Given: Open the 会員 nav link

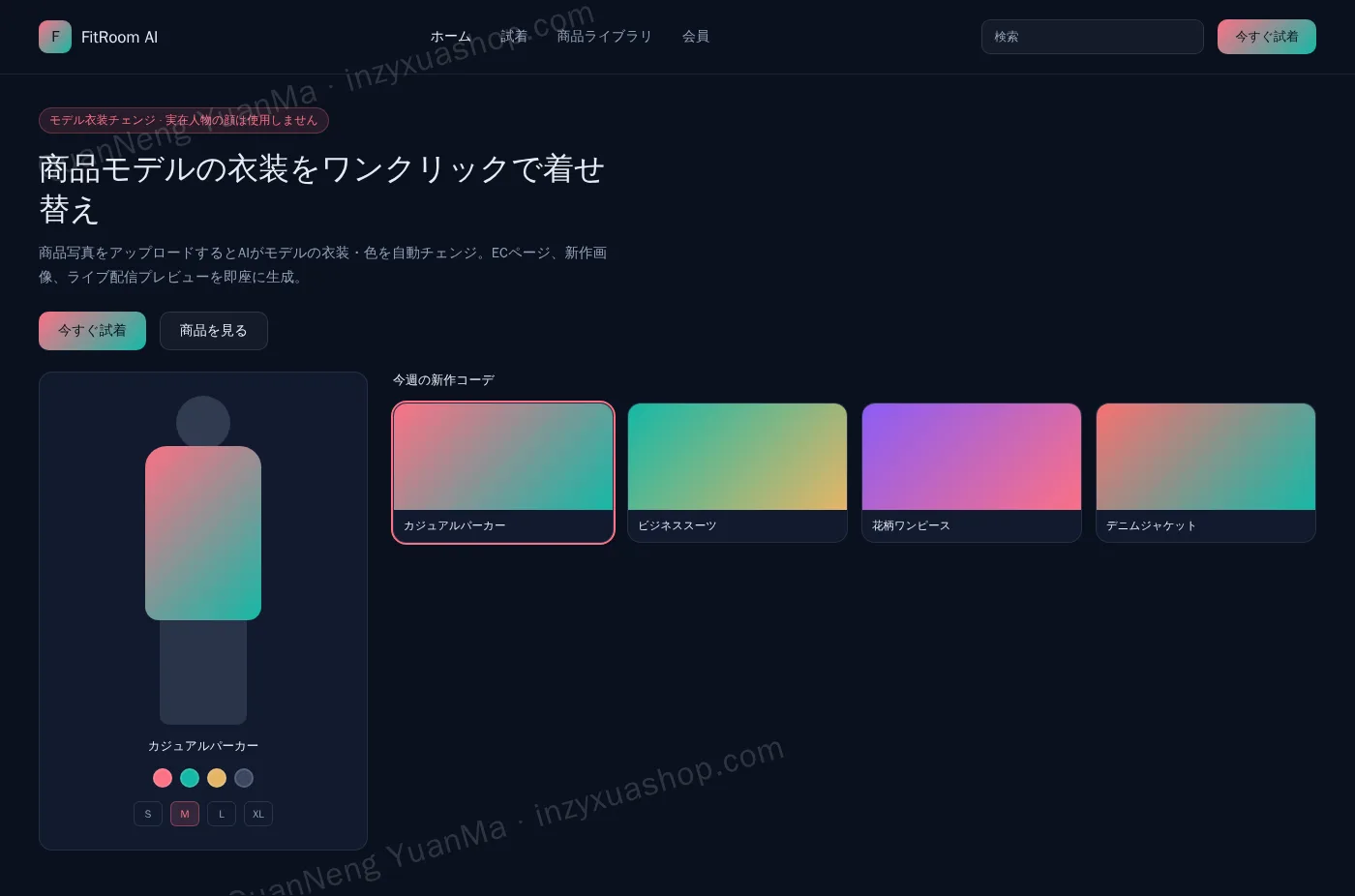Looking at the screenshot, I should [x=696, y=37].
